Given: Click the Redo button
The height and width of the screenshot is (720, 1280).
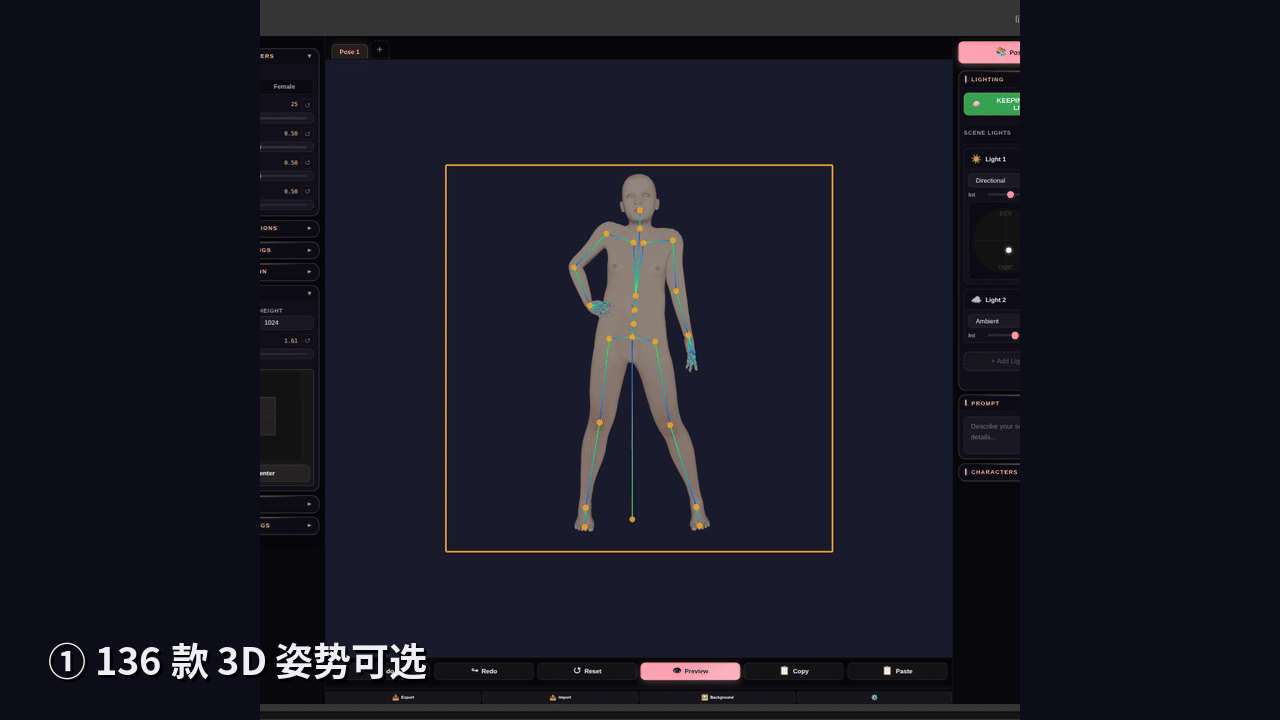Looking at the screenshot, I should pos(484,671).
